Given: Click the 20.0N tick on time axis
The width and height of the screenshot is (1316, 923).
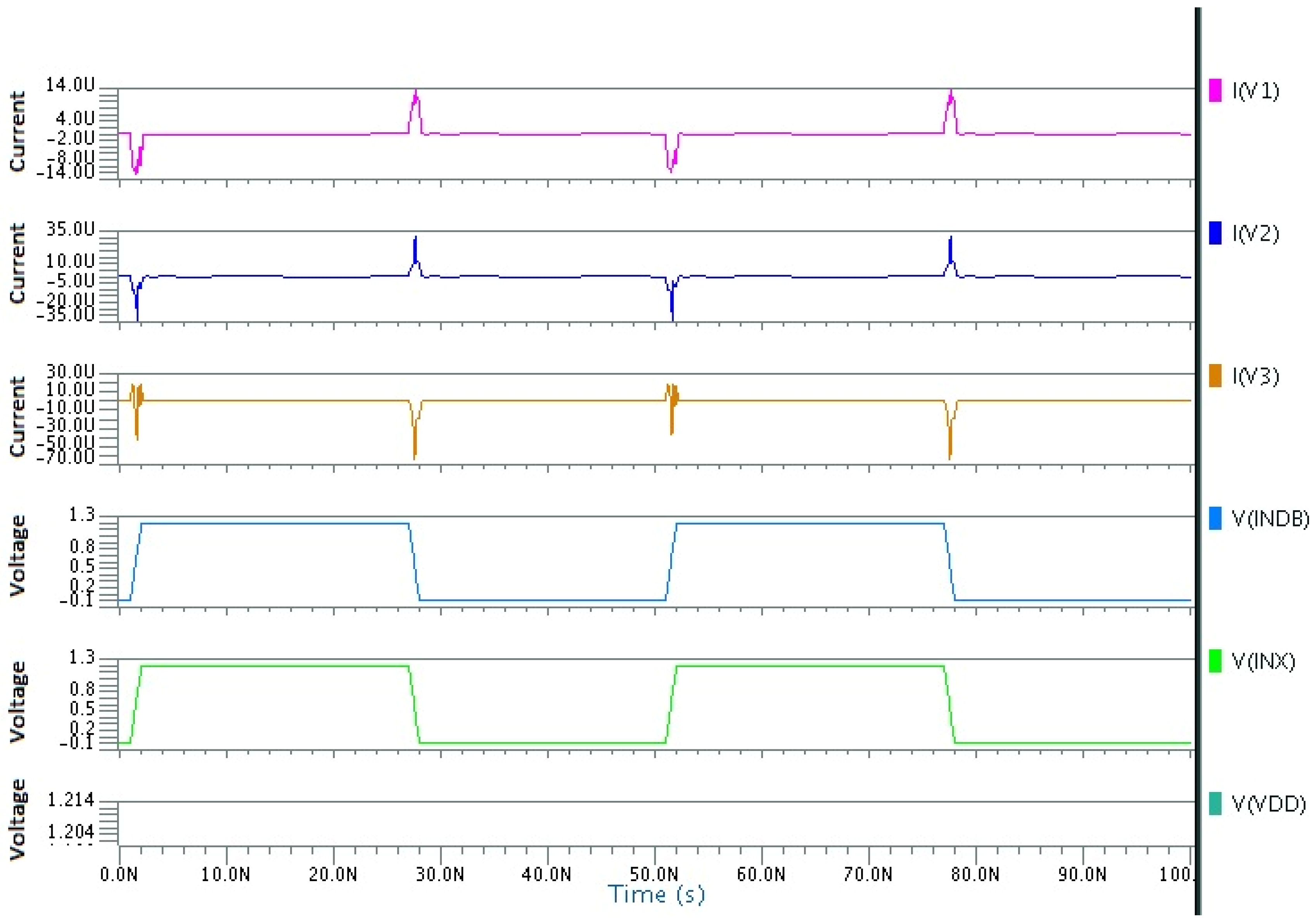Looking at the screenshot, I should point(333,874).
